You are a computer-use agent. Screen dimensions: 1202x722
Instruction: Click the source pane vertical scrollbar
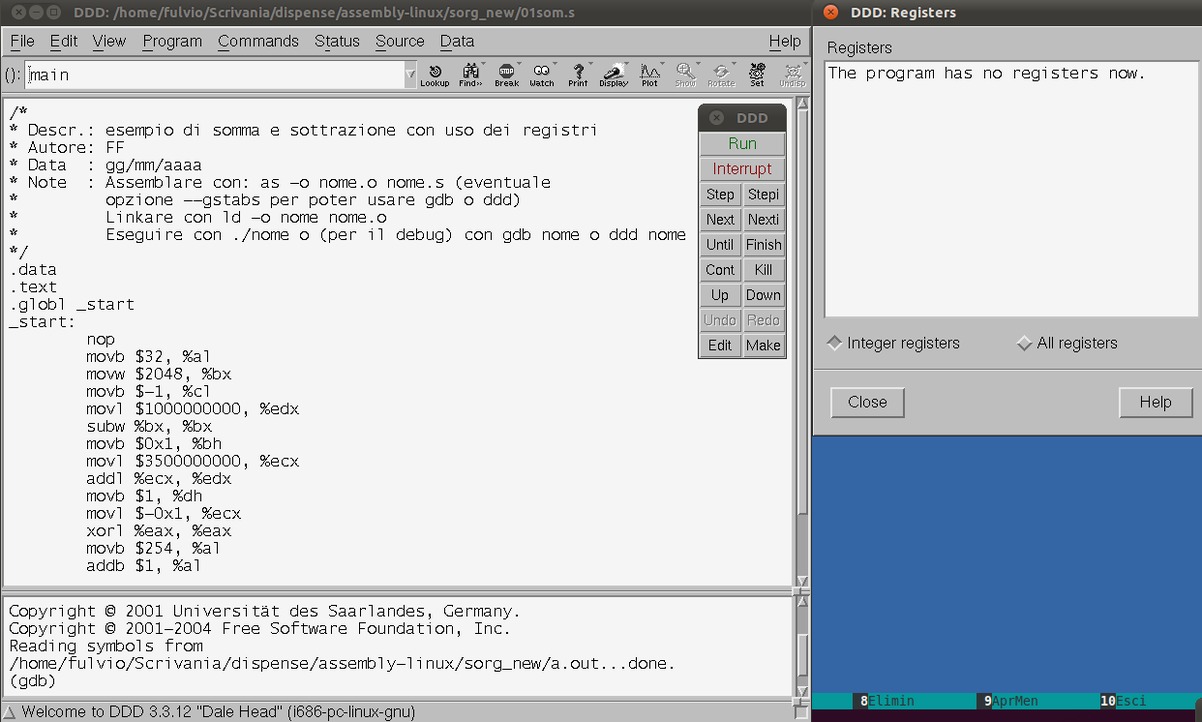[x=801, y=342]
